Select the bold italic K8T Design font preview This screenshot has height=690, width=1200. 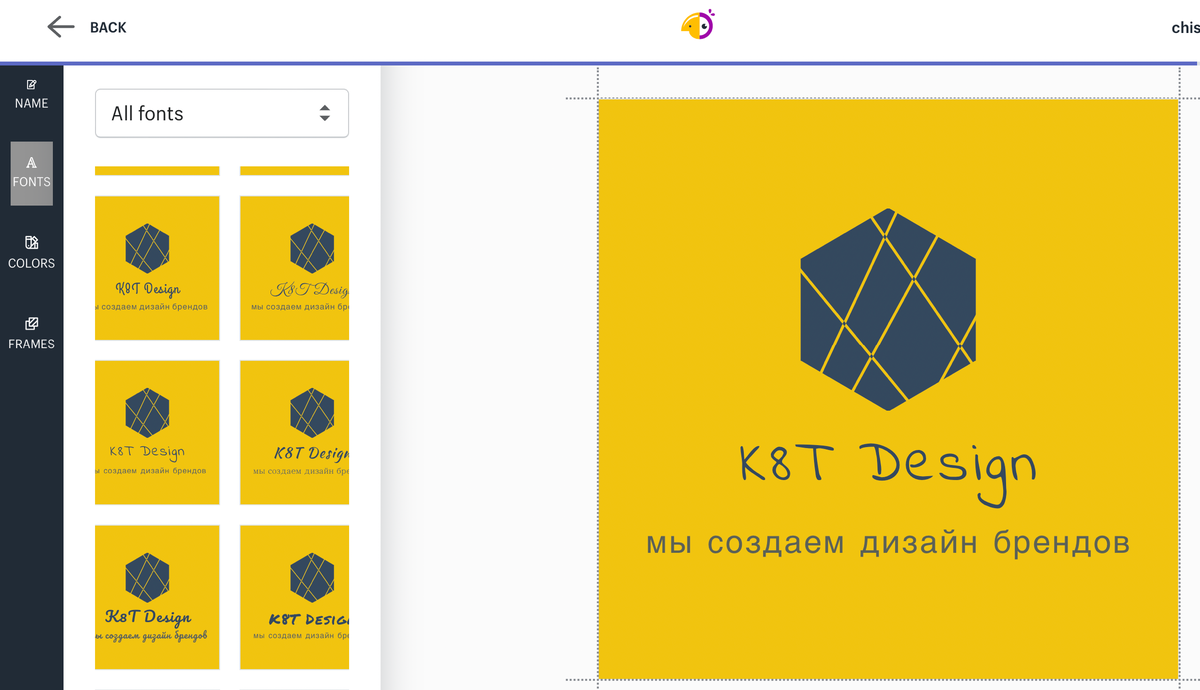(294, 432)
